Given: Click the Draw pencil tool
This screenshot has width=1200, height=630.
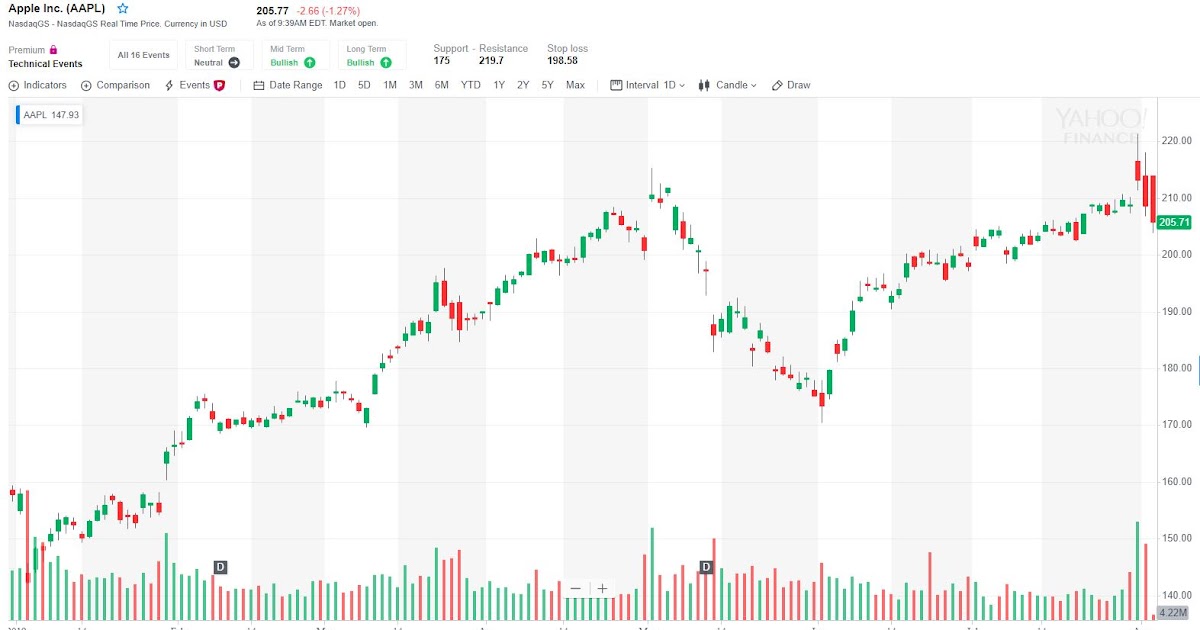Looking at the screenshot, I should tap(791, 86).
